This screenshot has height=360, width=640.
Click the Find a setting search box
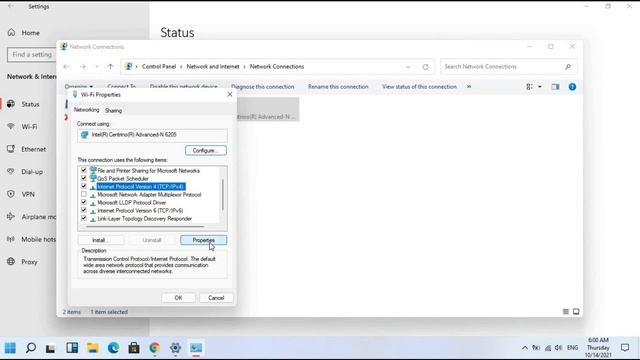click(32, 55)
